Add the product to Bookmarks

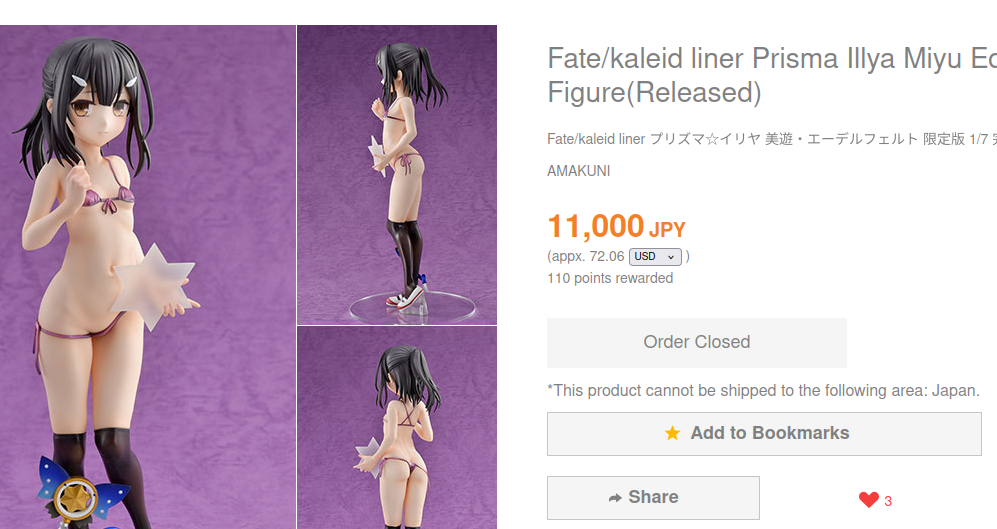764,434
